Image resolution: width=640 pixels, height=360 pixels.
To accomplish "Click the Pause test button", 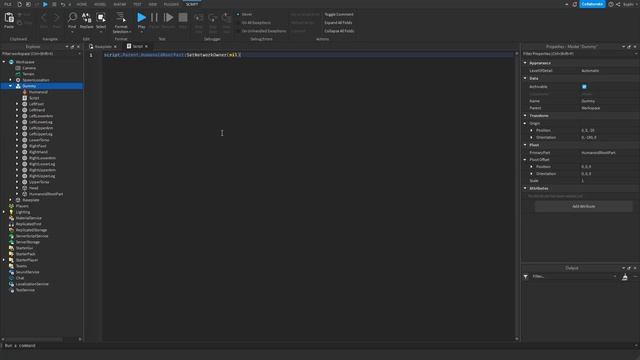I will point(154,17).
